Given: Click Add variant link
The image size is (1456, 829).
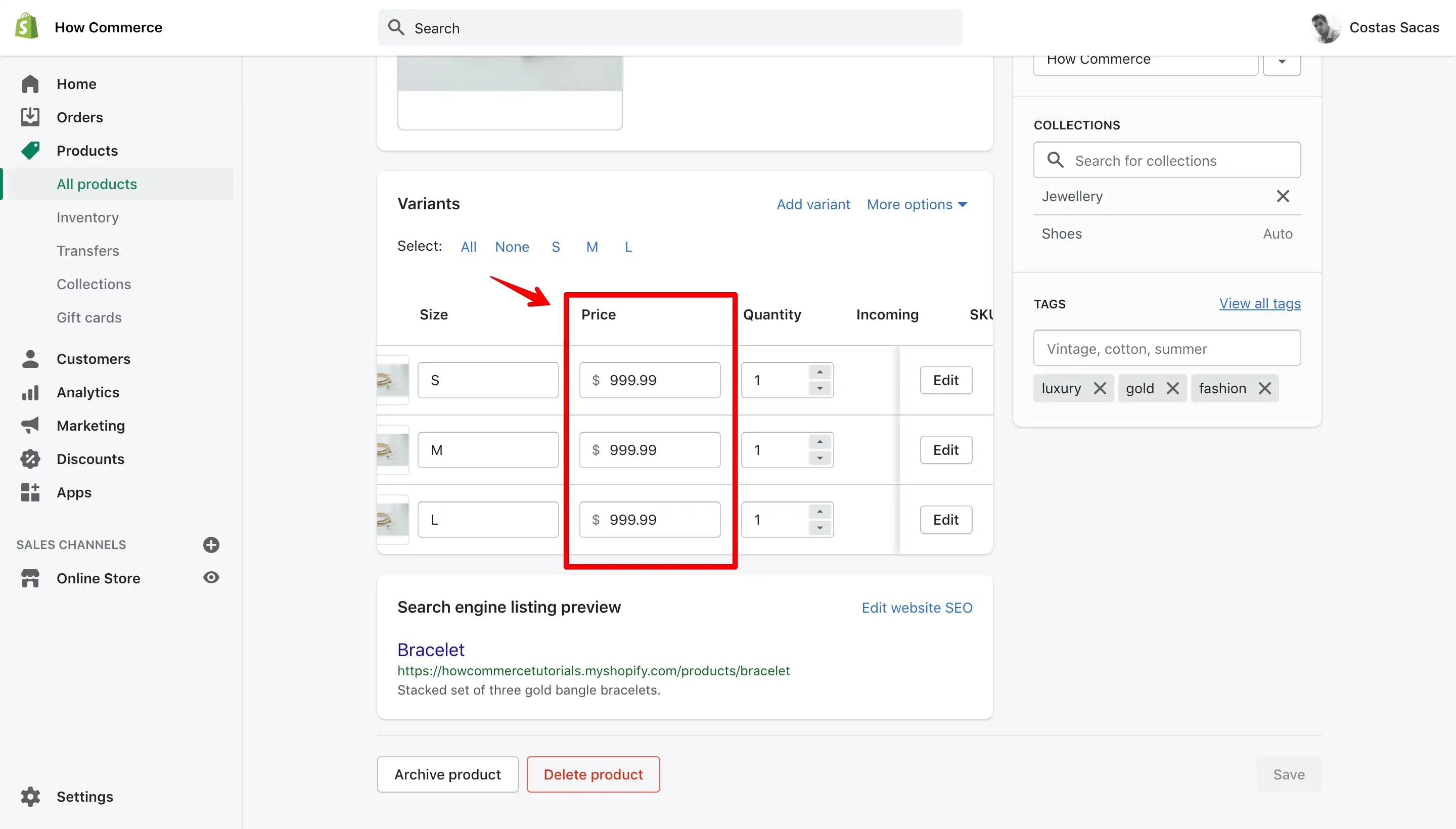Looking at the screenshot, I should point(813,204).
